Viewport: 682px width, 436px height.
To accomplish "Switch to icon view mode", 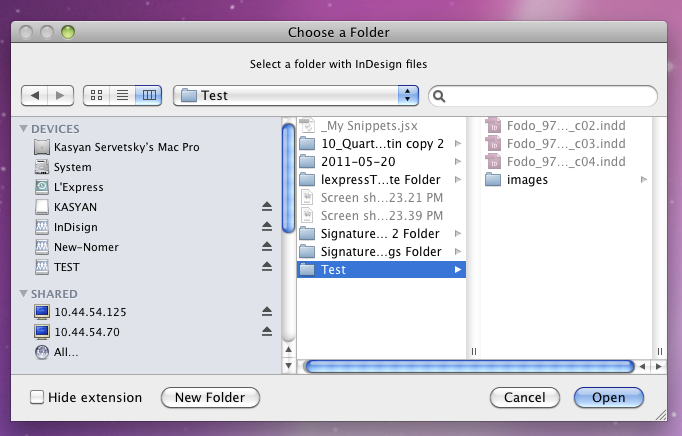I will [x=97, y=95].
